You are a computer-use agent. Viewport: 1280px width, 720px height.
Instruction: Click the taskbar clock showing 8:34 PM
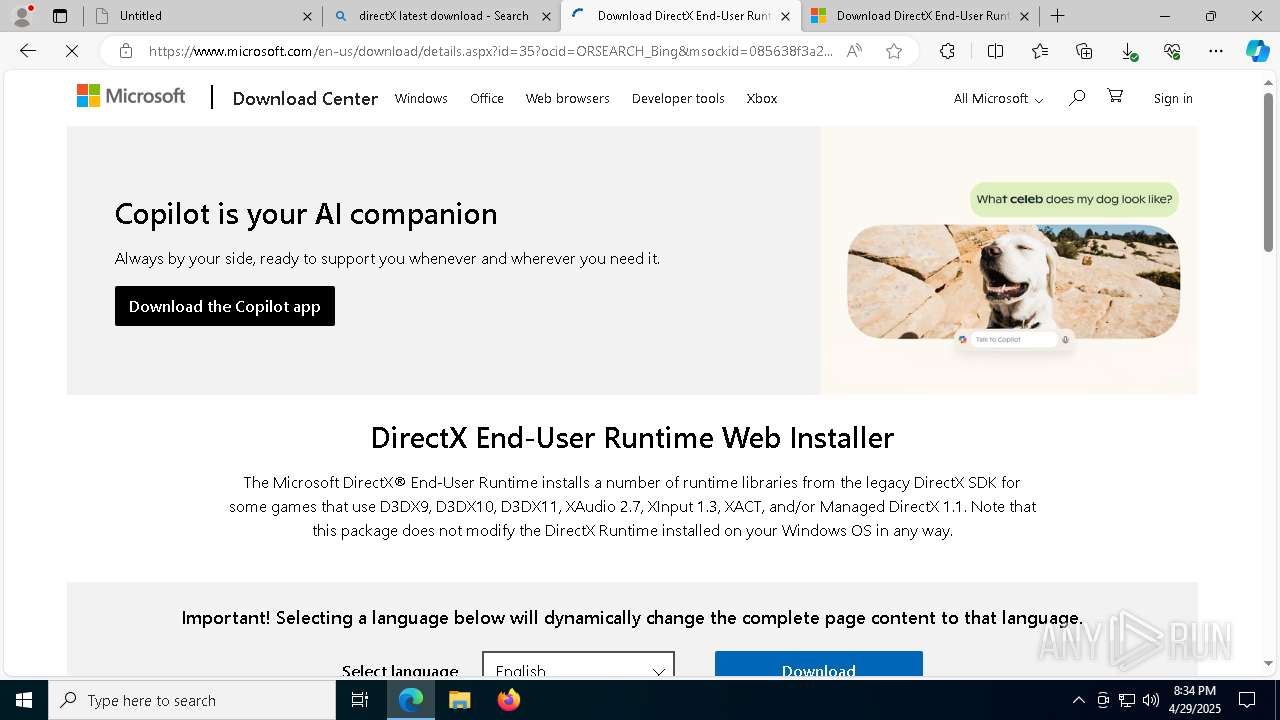coord(1195,700)
